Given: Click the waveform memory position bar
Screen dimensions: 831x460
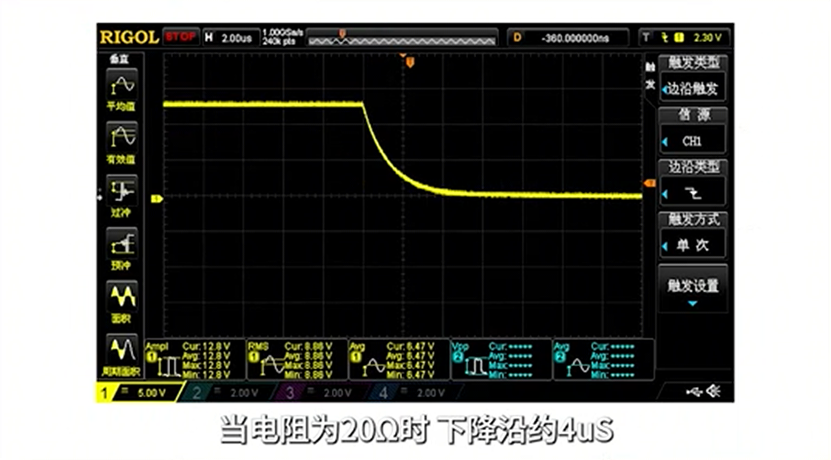Looking at the screenshot, I should (402, 38).
